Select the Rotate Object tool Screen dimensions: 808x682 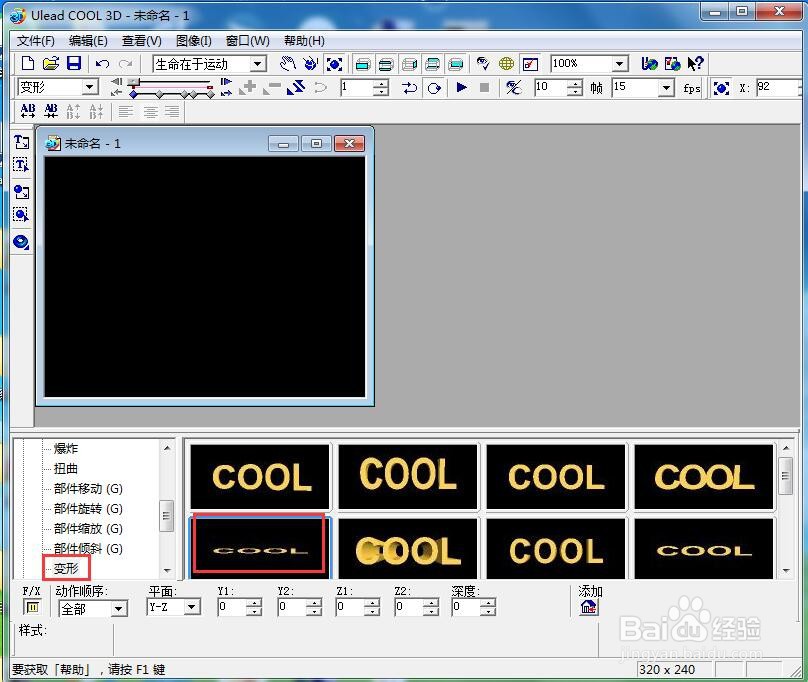pyautogui.click(x=310, y=63)
